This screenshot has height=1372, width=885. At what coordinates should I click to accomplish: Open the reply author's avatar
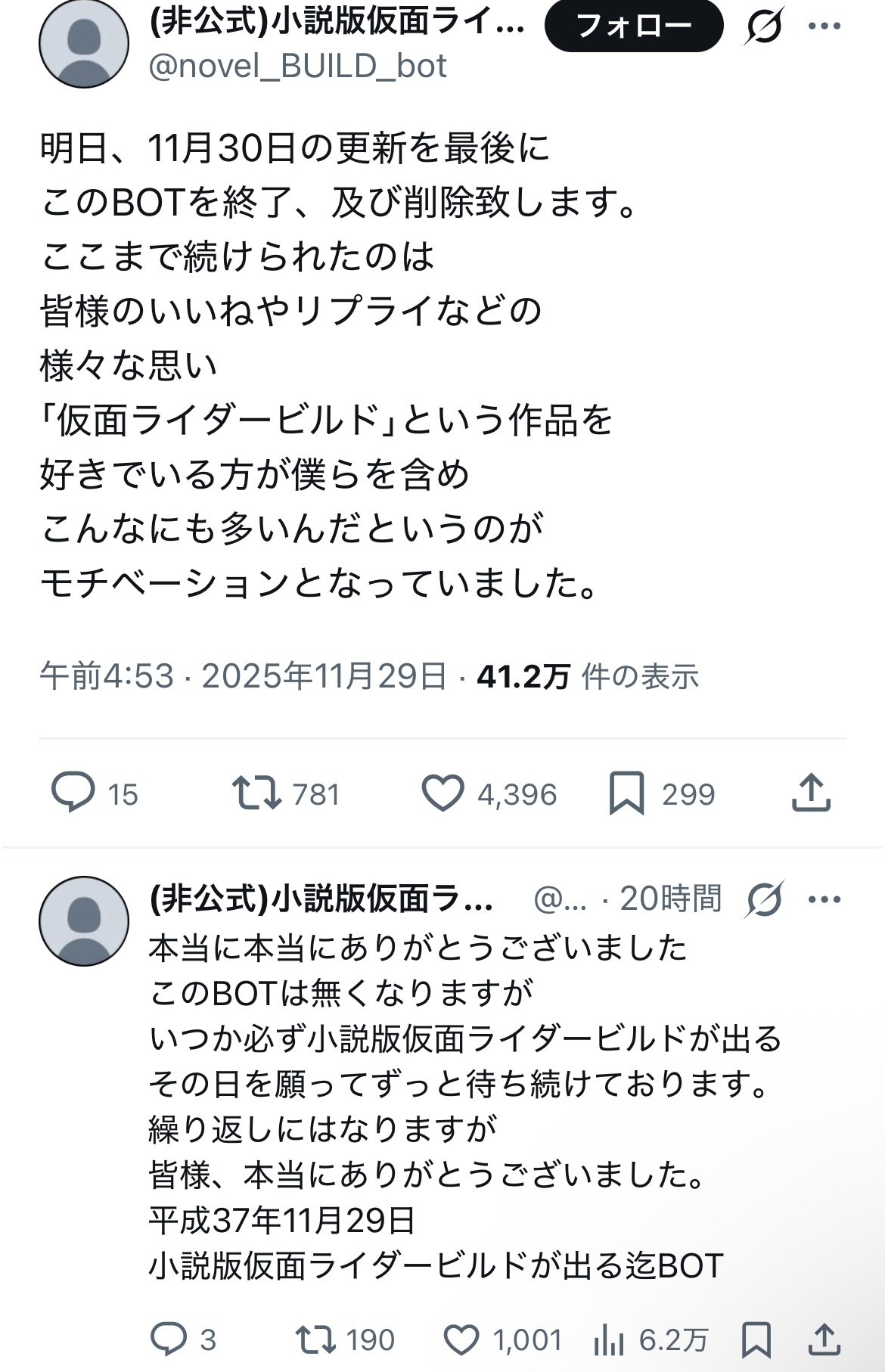click(84, 920)
